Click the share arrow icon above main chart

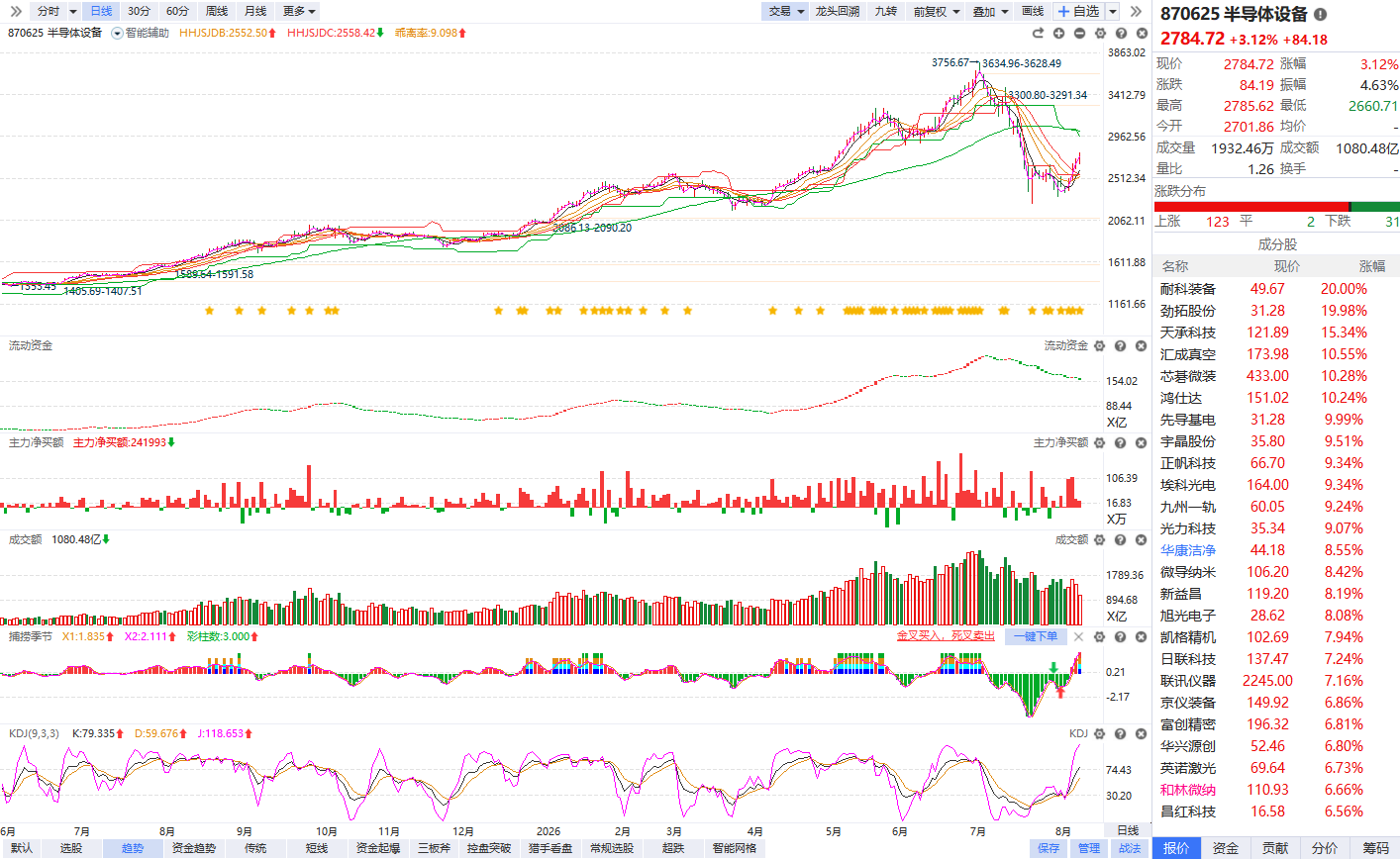[1038, 33]
